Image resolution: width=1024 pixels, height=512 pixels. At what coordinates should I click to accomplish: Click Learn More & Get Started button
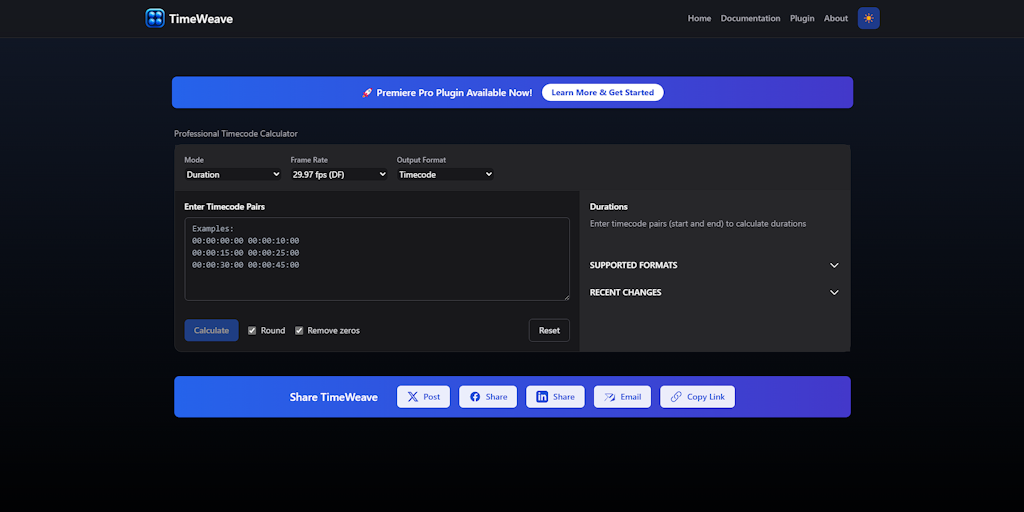coord(603,93)
